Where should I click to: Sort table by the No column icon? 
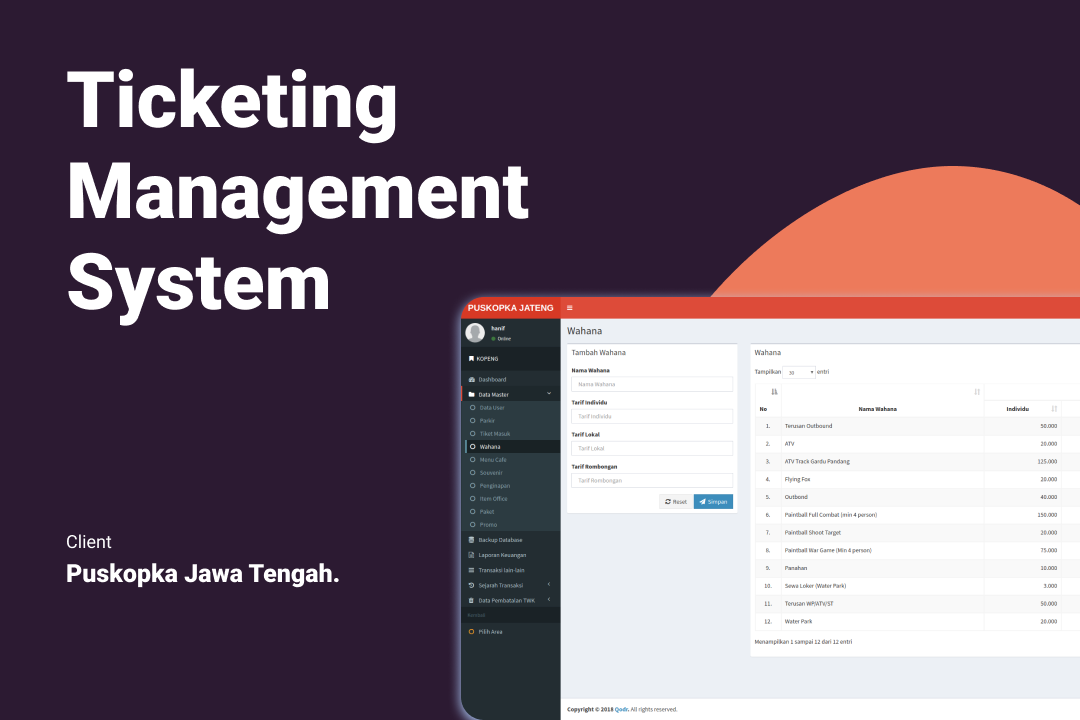774,392
